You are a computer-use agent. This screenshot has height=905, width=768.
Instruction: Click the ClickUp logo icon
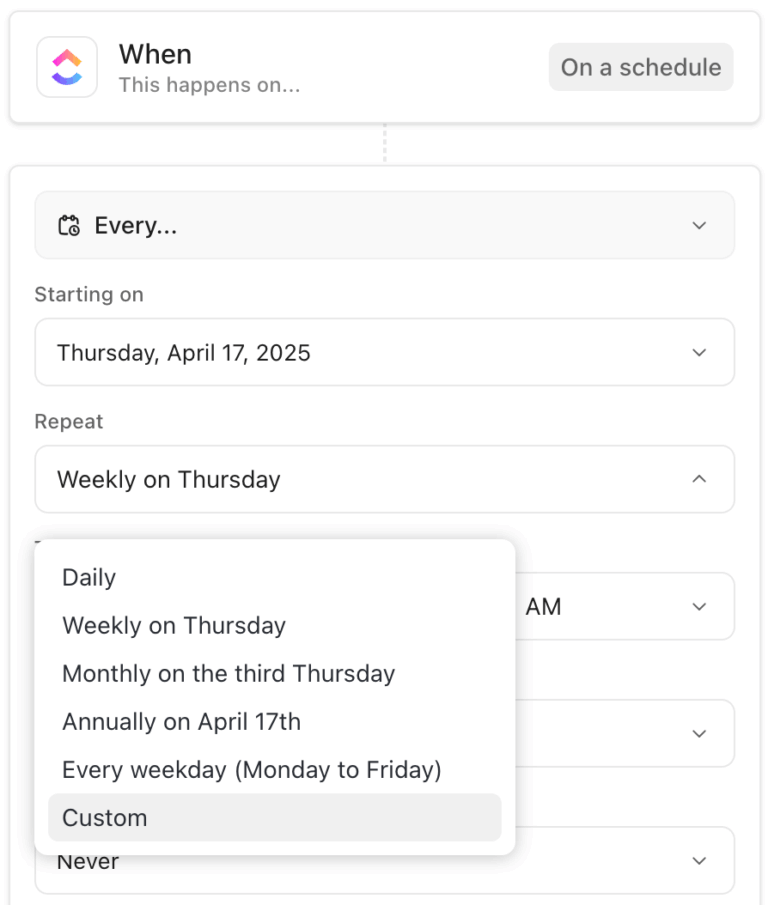(66, 66)
